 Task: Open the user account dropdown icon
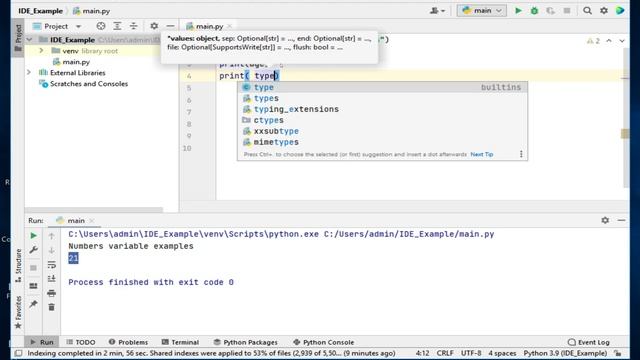[437, 11]
